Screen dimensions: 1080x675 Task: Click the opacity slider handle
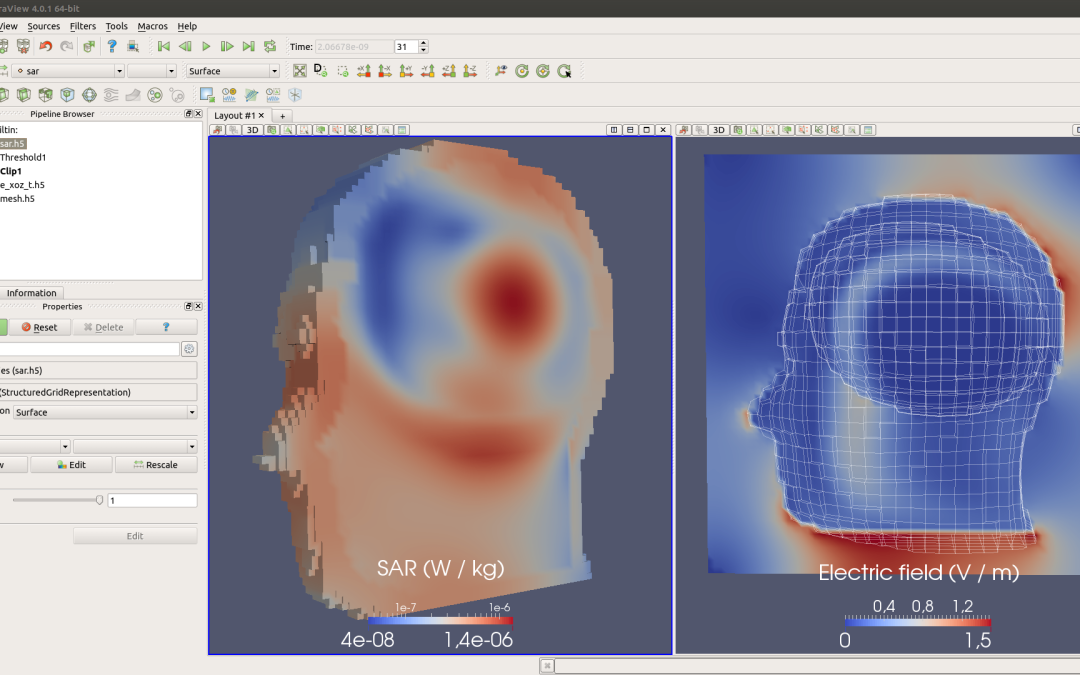(99, 500)
